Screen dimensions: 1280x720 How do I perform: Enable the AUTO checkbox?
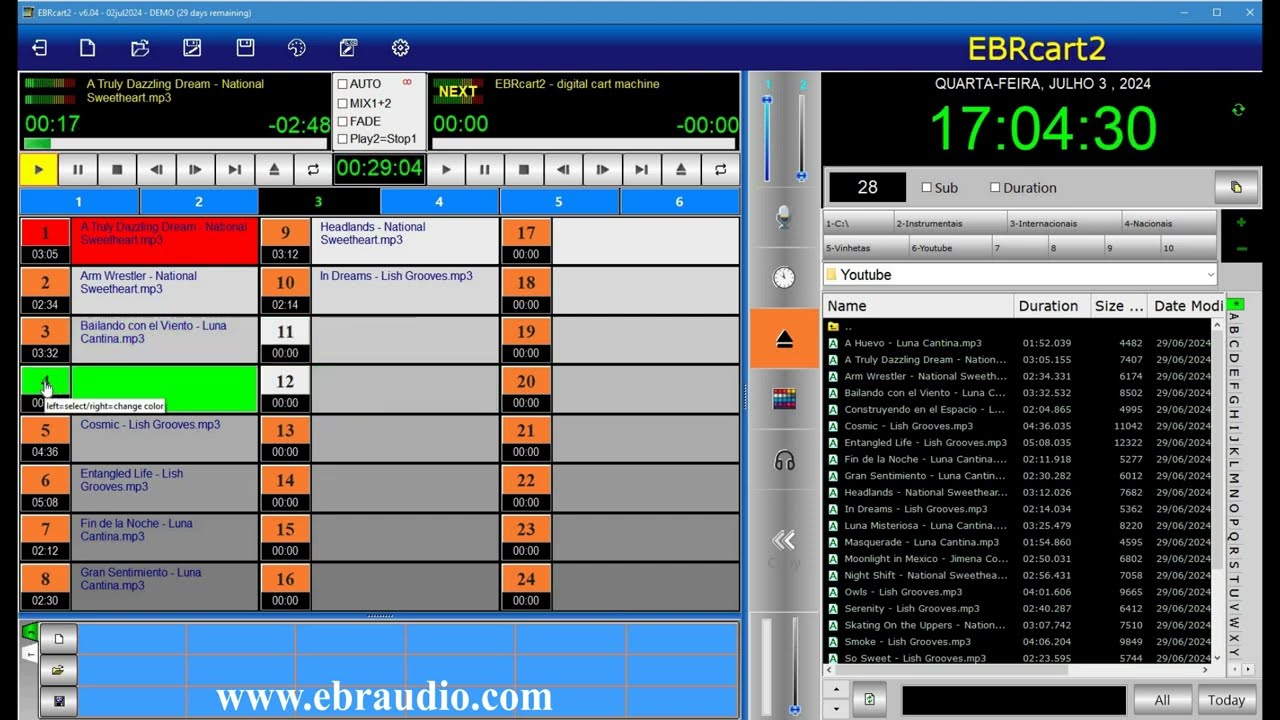coord(343,84)
